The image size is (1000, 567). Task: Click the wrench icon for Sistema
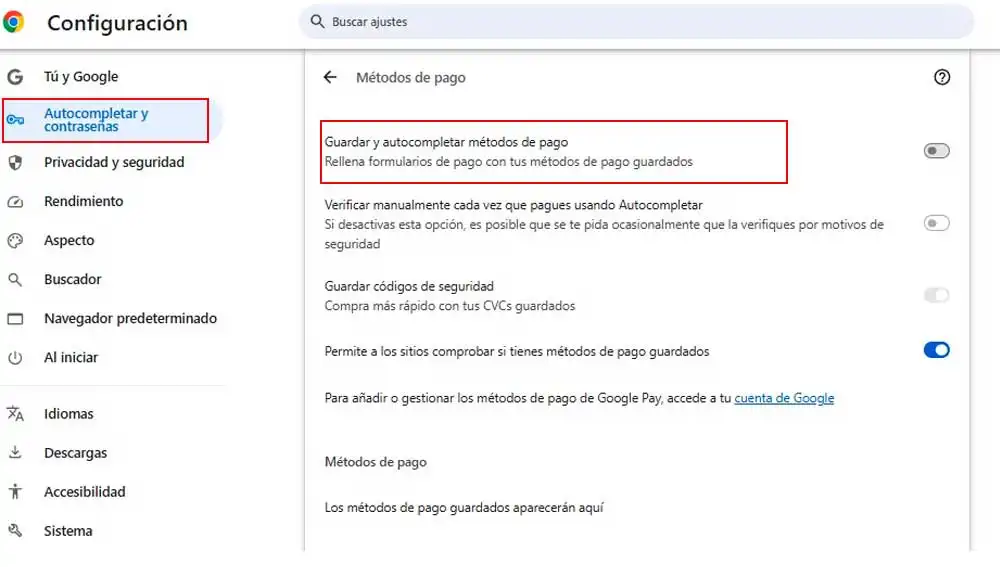click(x=15, y=531)
